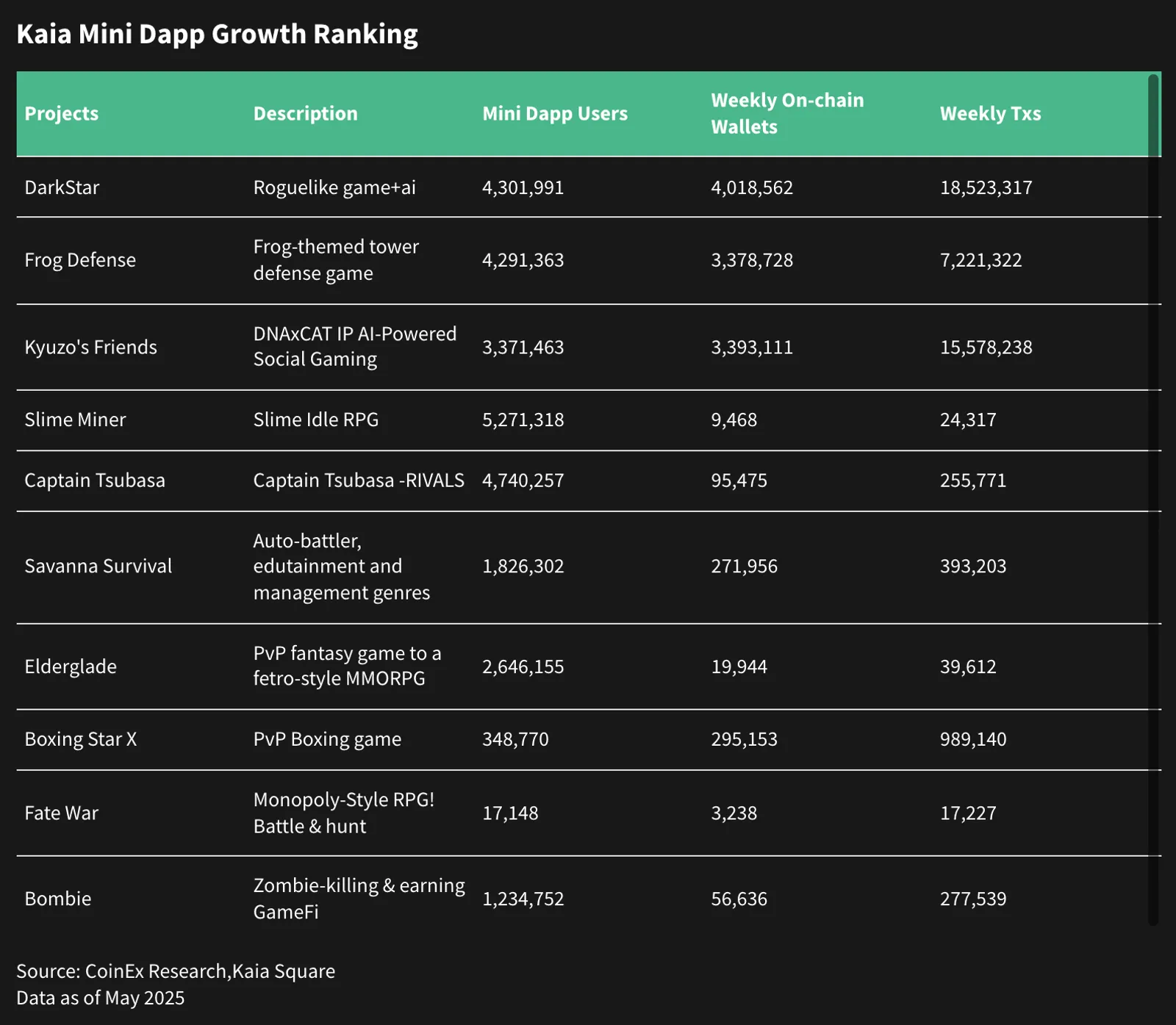Image resolution: width=1176 pixels, height=1025 pixels.
Task: Click the Frog Defense project name
Action: point(80,260)
